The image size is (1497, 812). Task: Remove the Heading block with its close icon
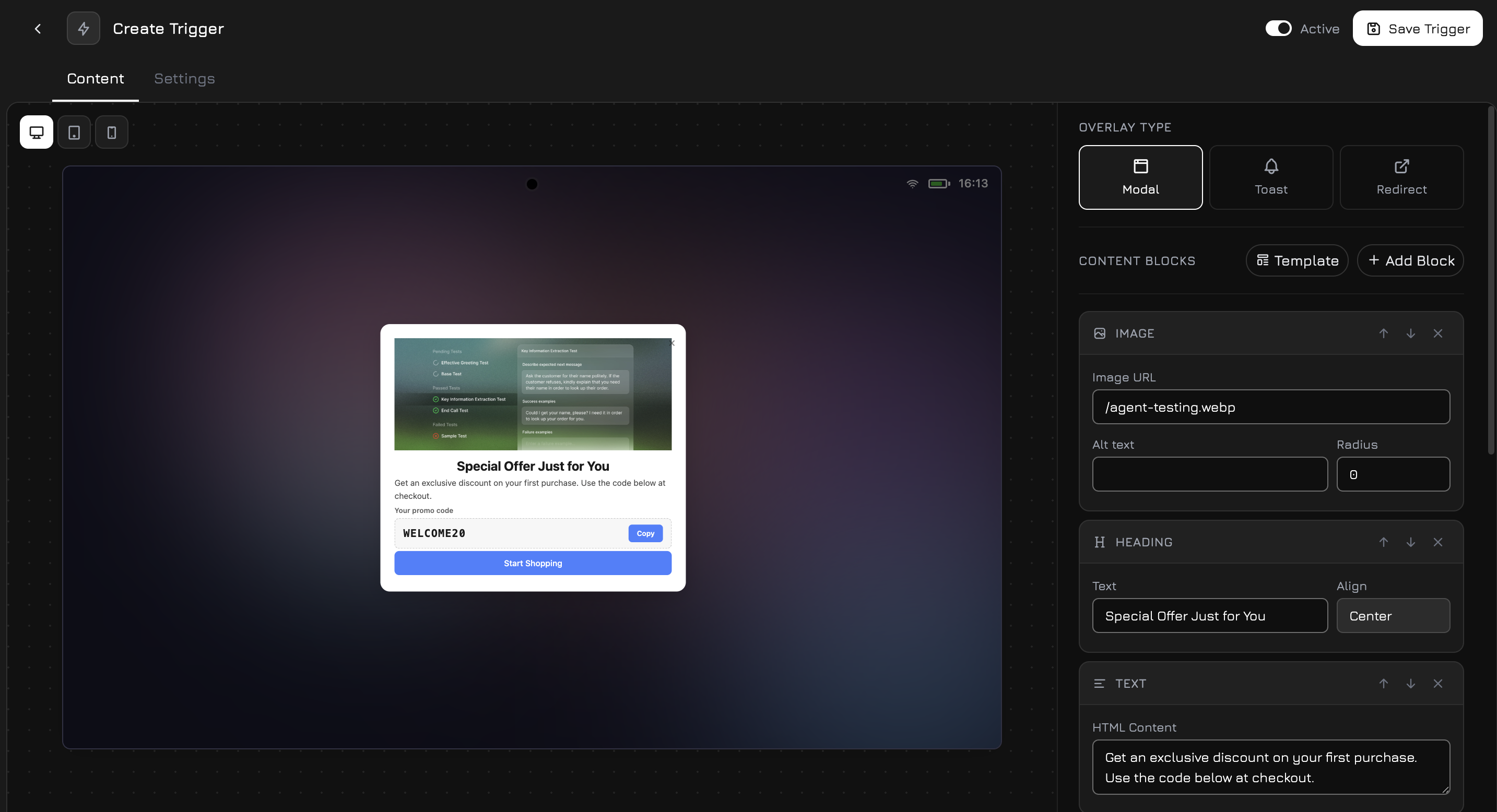[1439, 542]
